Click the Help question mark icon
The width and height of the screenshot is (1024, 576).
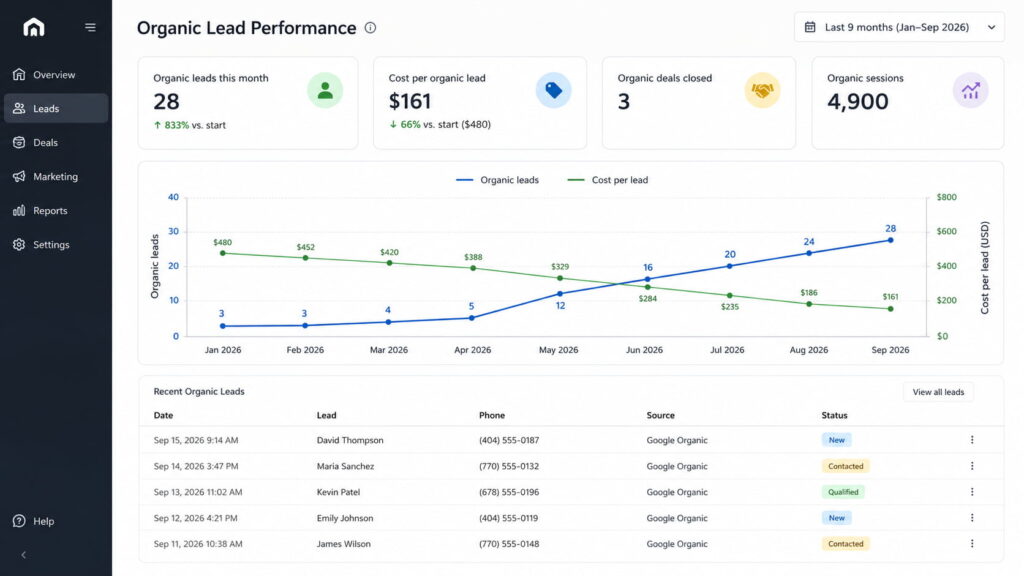[x=19, y=521]
